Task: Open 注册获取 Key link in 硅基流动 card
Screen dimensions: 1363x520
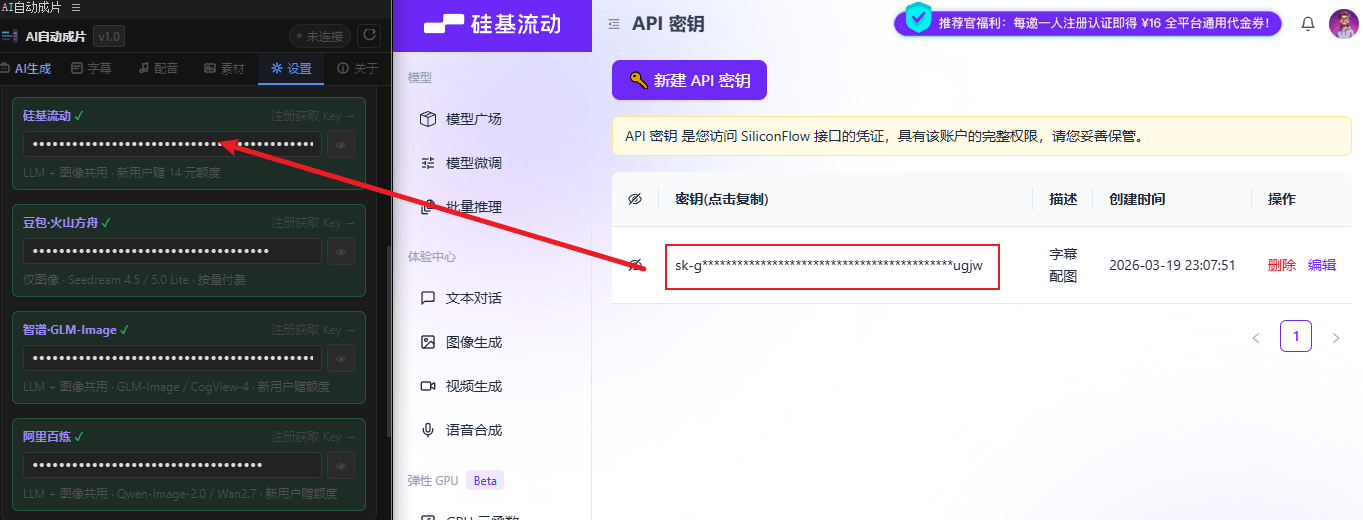Action: coord(313,116)
